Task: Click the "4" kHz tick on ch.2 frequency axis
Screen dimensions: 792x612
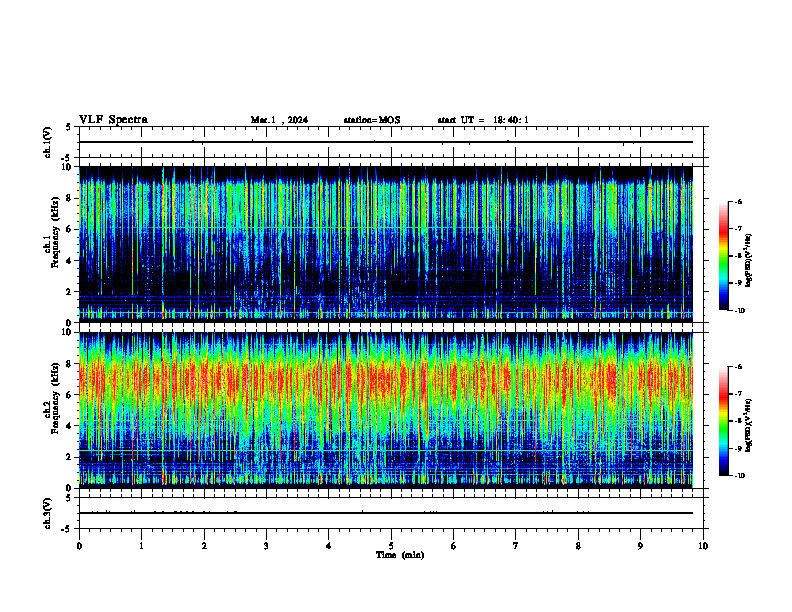Action: coord(70,426)
